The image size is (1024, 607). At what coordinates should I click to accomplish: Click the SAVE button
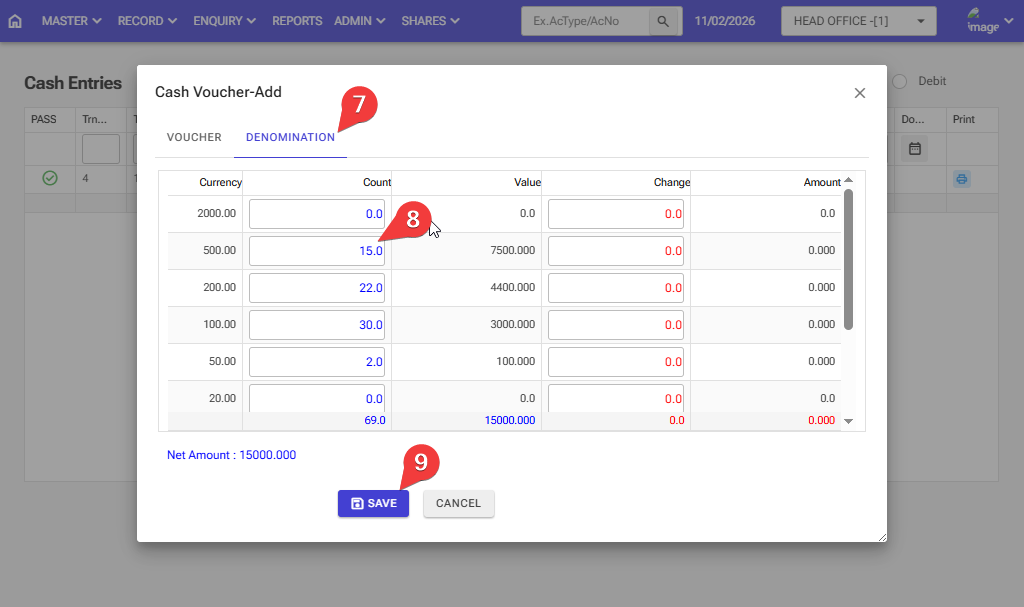[373, 504]
